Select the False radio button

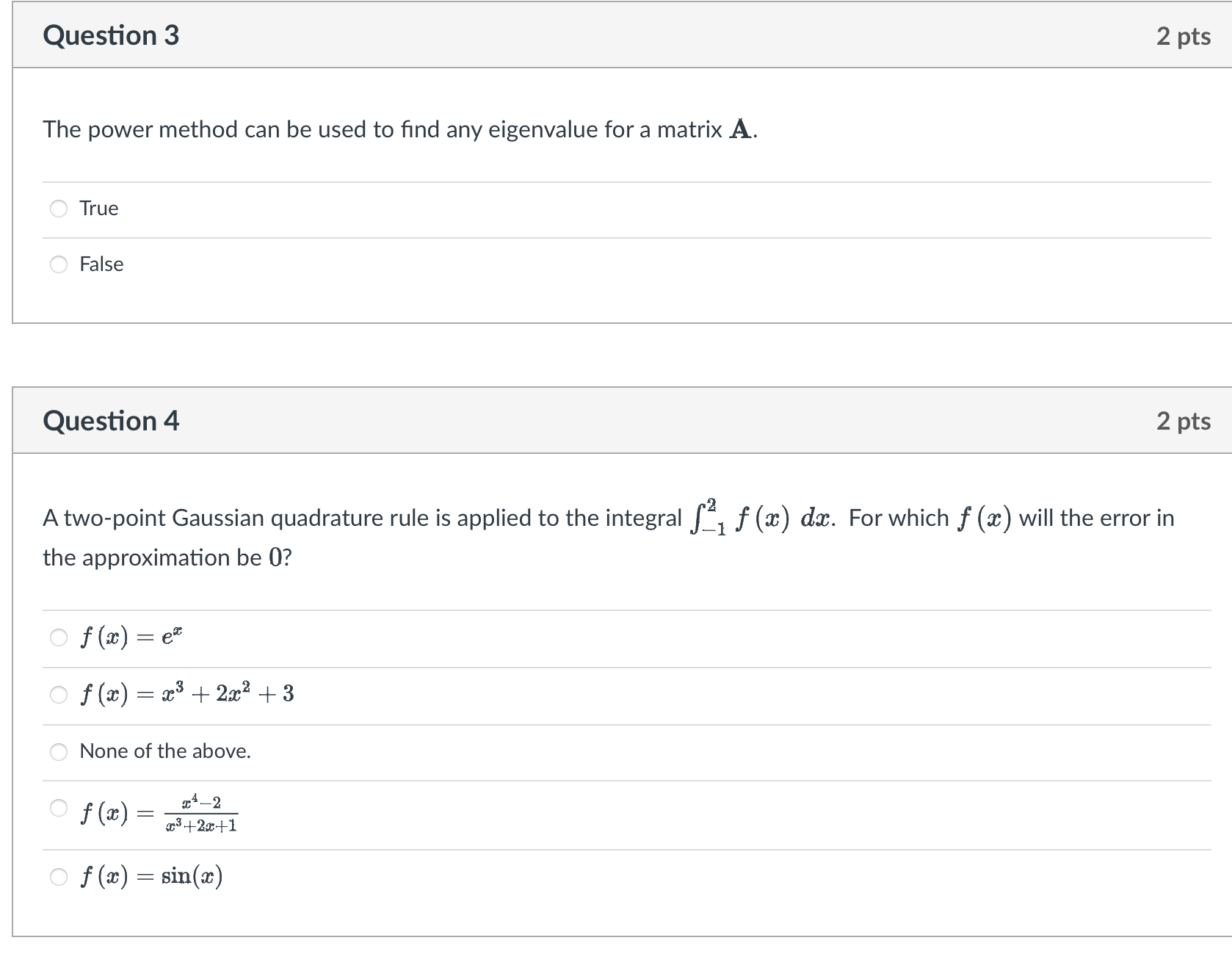(x=59, y=264)
